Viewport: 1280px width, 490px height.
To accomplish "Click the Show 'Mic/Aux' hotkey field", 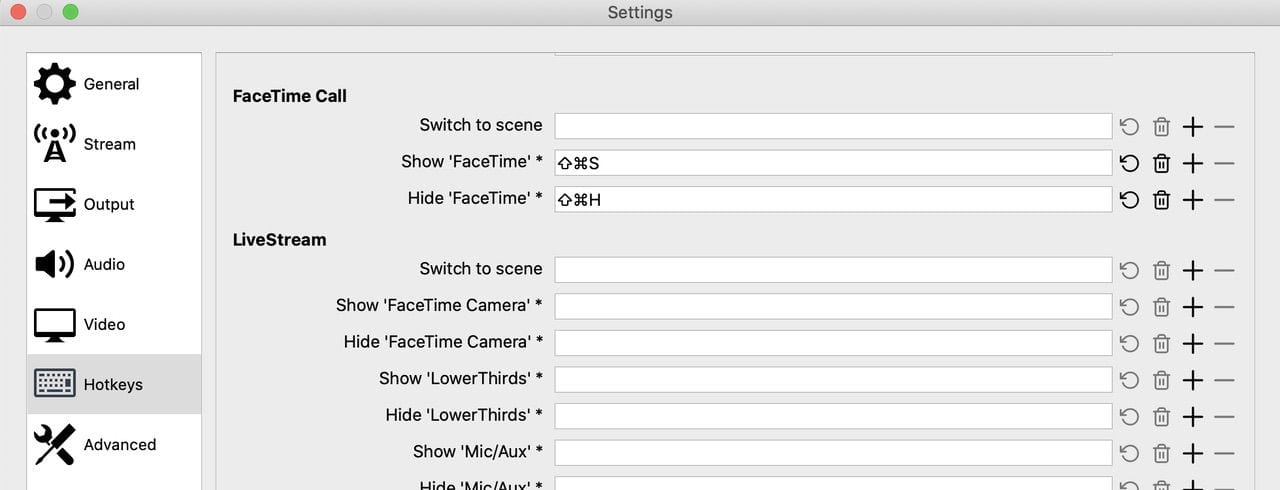I will [833, 453].
